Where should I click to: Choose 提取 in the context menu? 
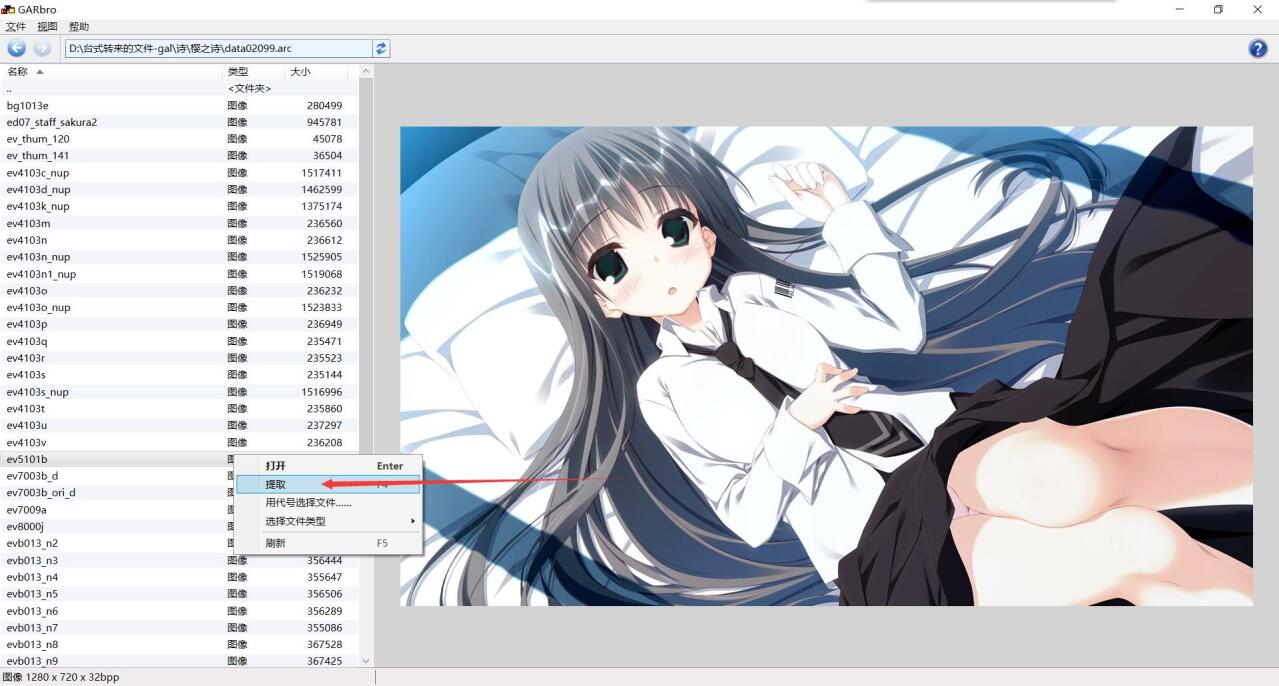329,484
